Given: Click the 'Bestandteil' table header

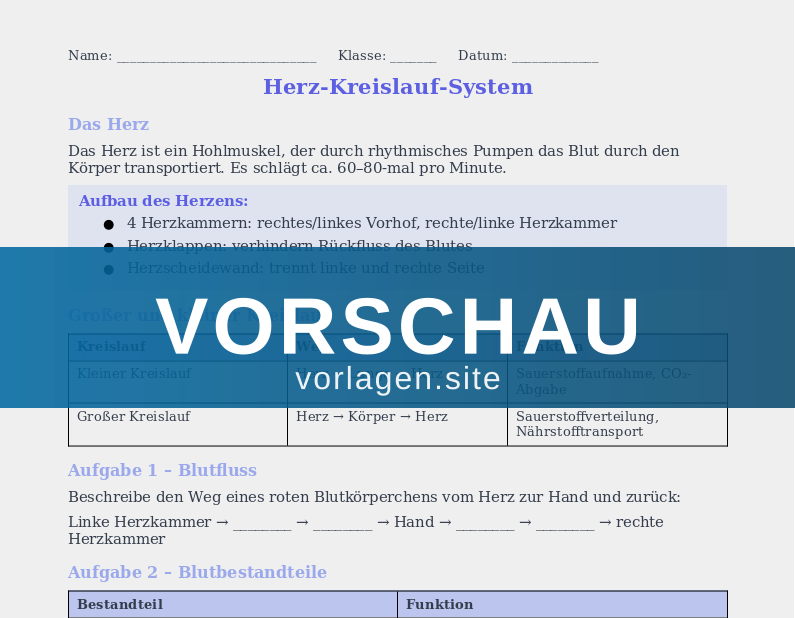Looking at the screenshot, I should click(233, 604).
